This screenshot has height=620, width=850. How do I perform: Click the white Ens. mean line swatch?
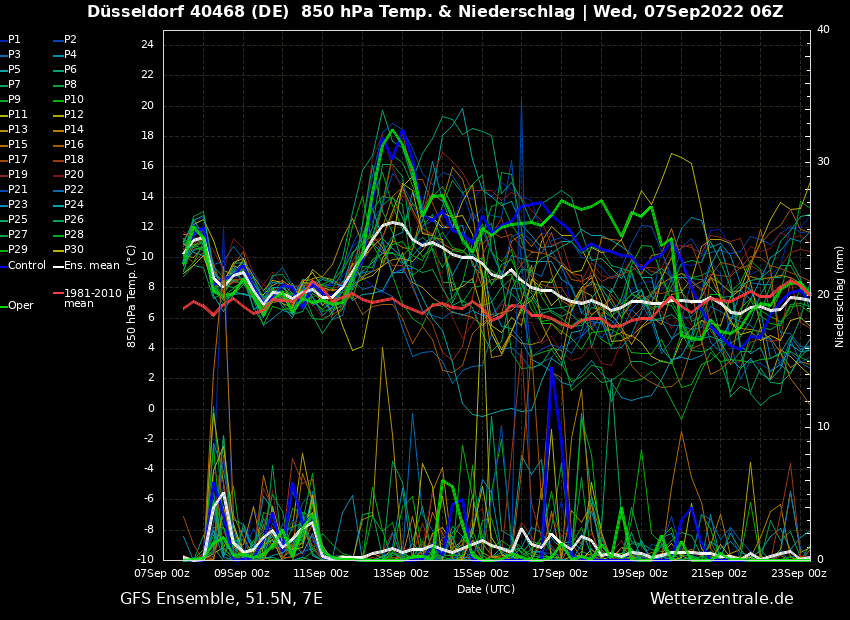coord(58,266)
